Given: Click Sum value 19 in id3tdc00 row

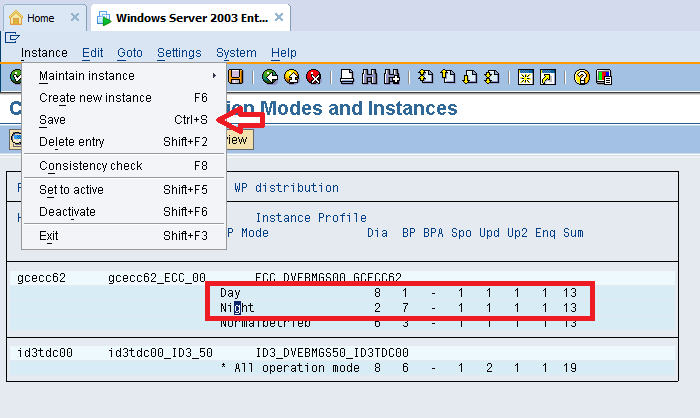Looking at the screenshot, I should [570, 368].
